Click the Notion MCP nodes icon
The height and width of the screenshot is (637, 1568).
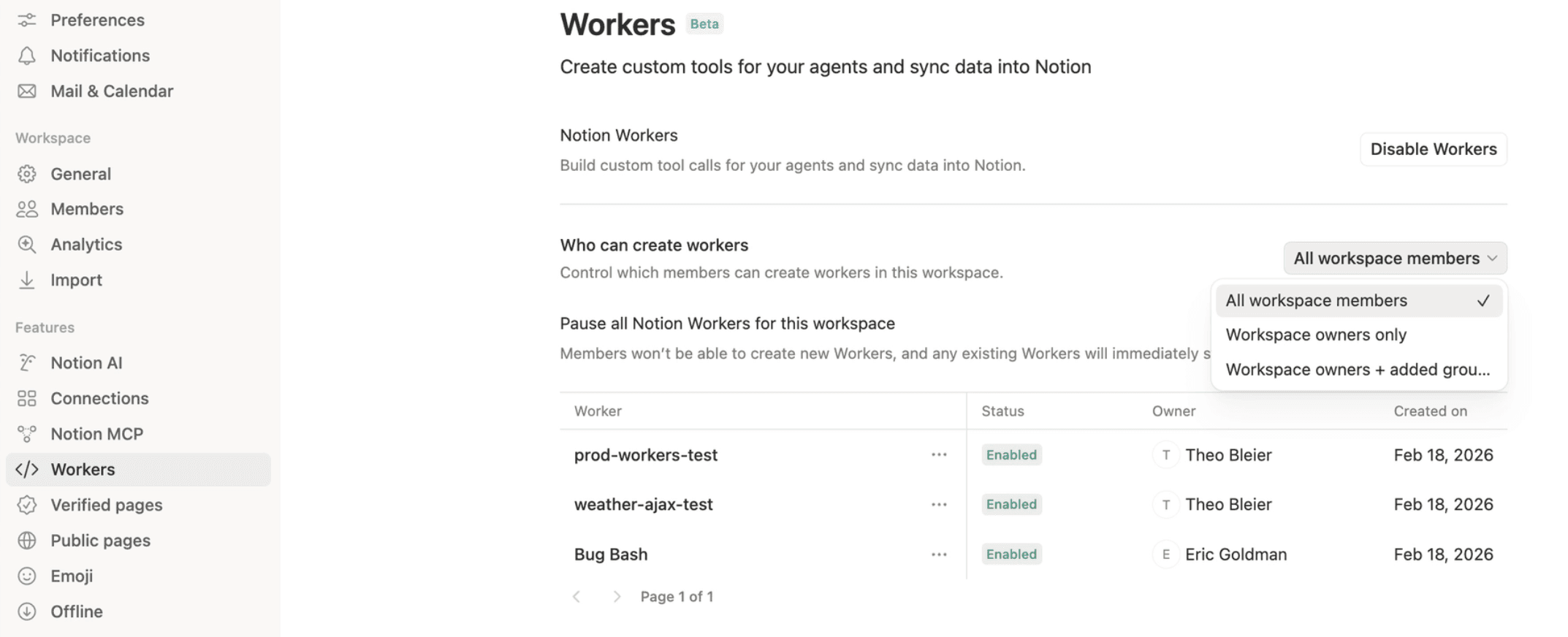click(x=27, y=434)
